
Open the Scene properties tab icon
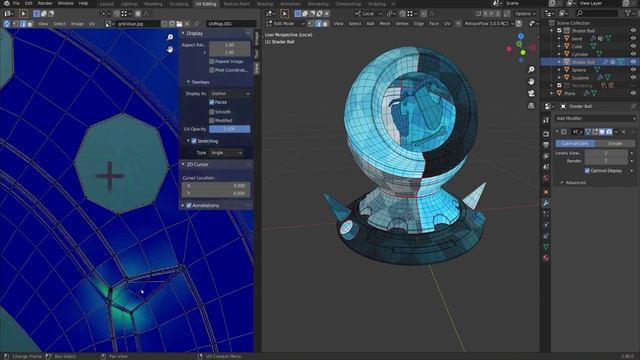click(x=546, y=167)
